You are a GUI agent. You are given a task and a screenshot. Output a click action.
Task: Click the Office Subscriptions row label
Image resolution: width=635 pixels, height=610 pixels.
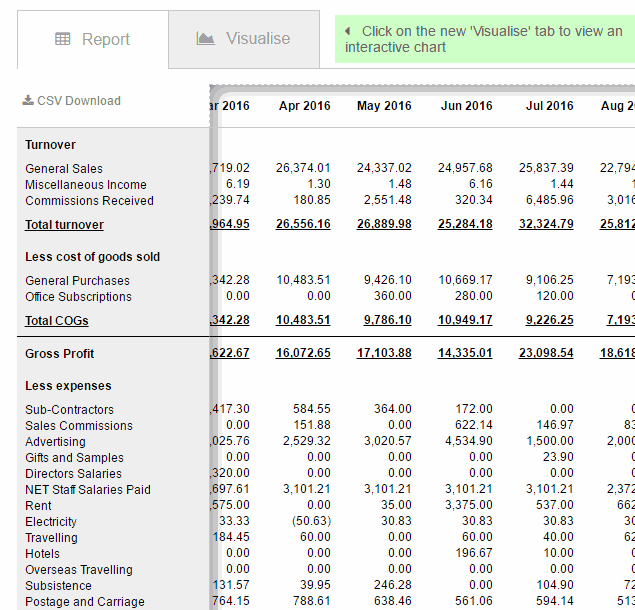pos(79,297)
